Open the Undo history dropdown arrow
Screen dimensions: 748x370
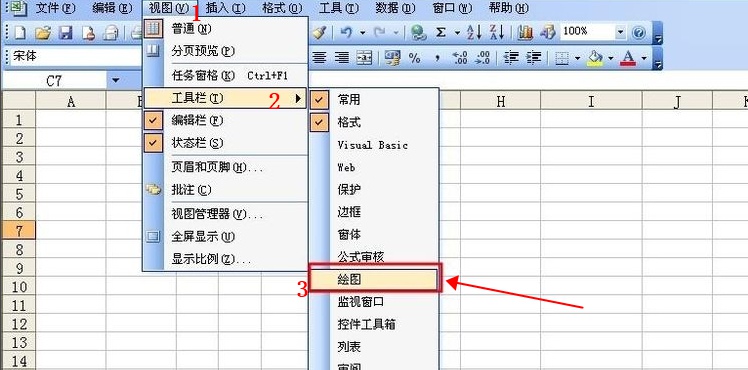(x=362, y=32)
